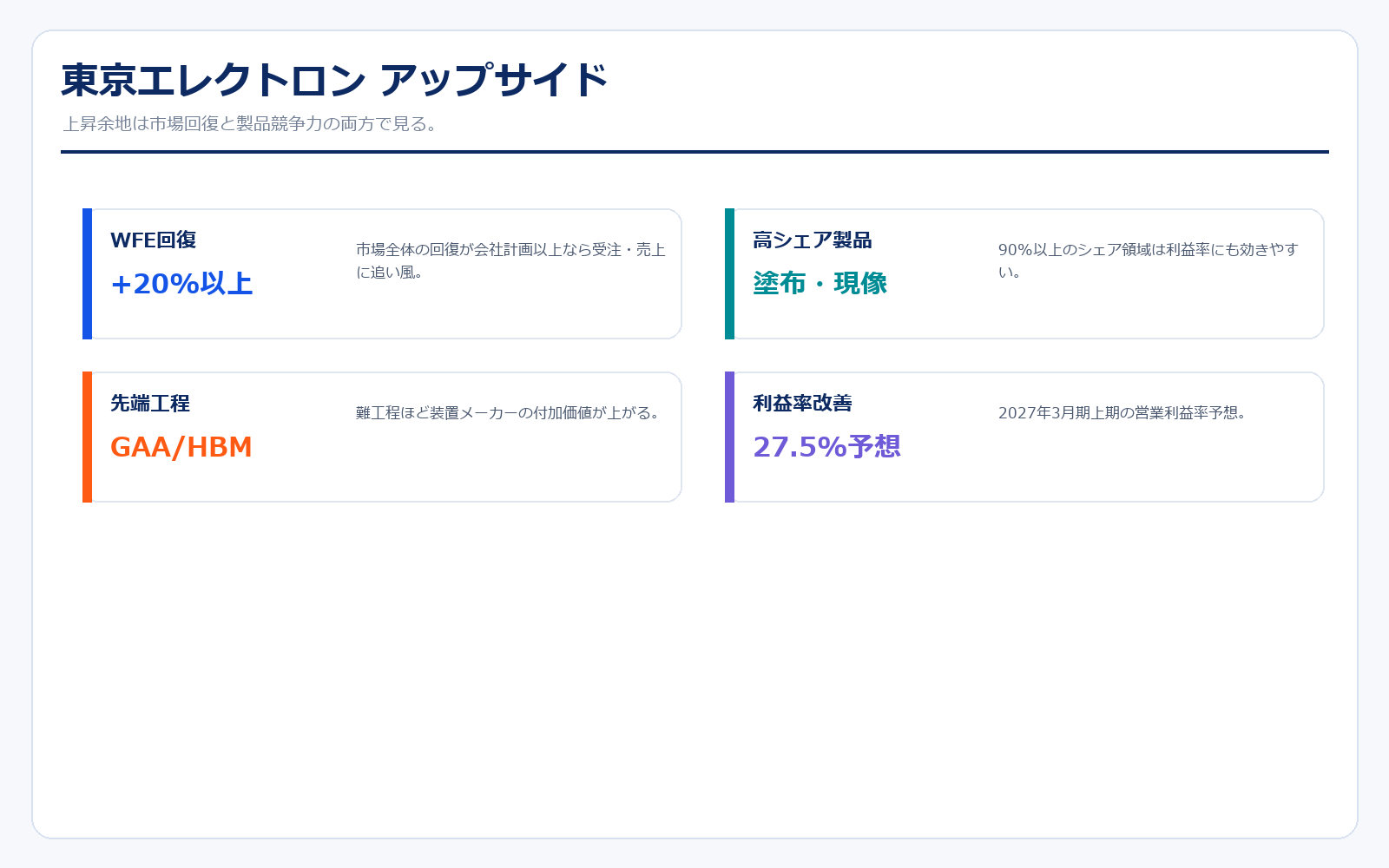
Task: Click the description starting 90%以上のシェア領域
Action: click(1148, 260)
